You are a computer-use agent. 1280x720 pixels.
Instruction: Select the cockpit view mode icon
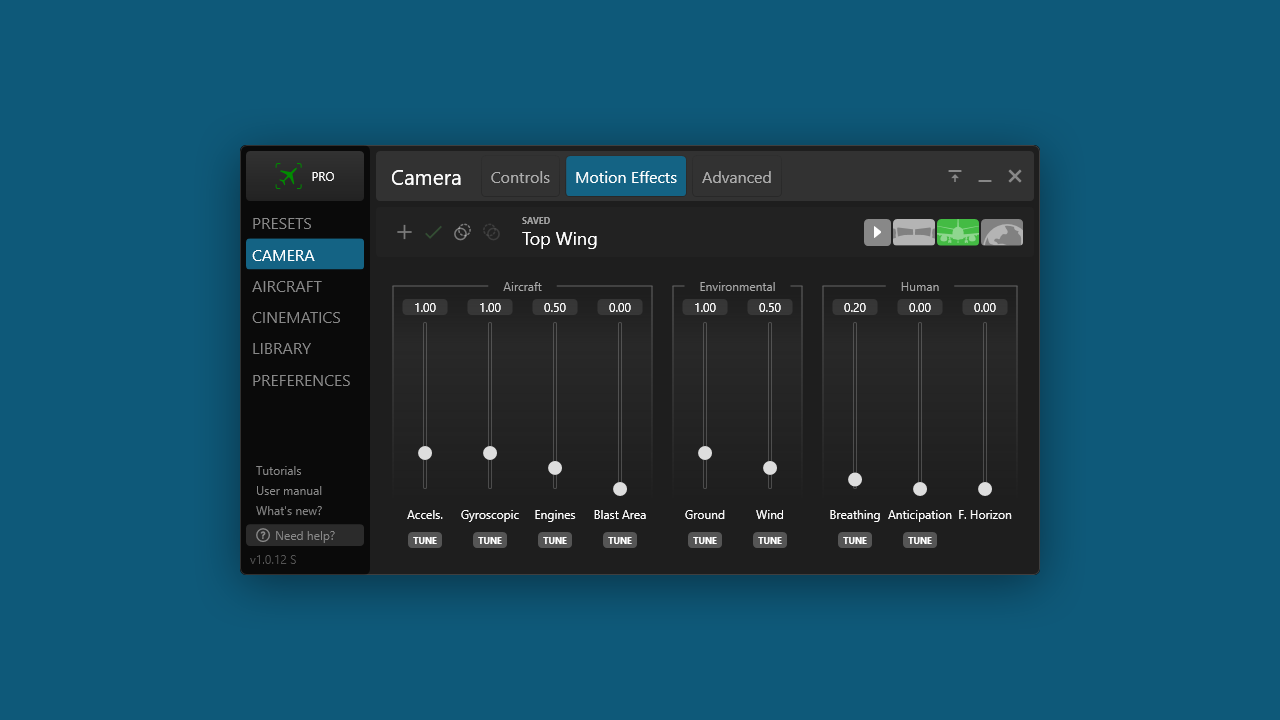point(914,232)
